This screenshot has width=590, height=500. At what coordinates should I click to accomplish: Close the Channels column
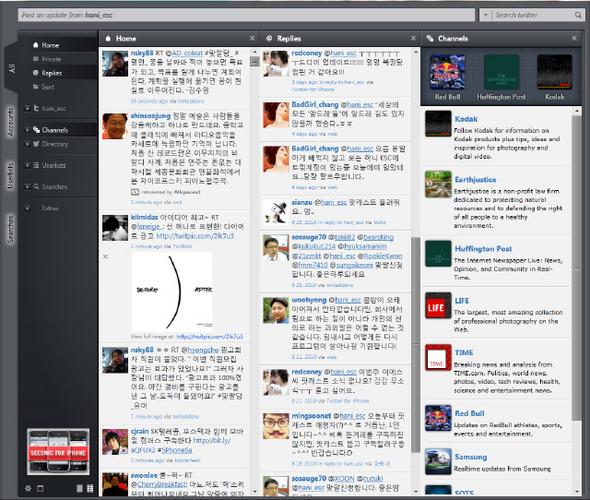coord(574,38)
